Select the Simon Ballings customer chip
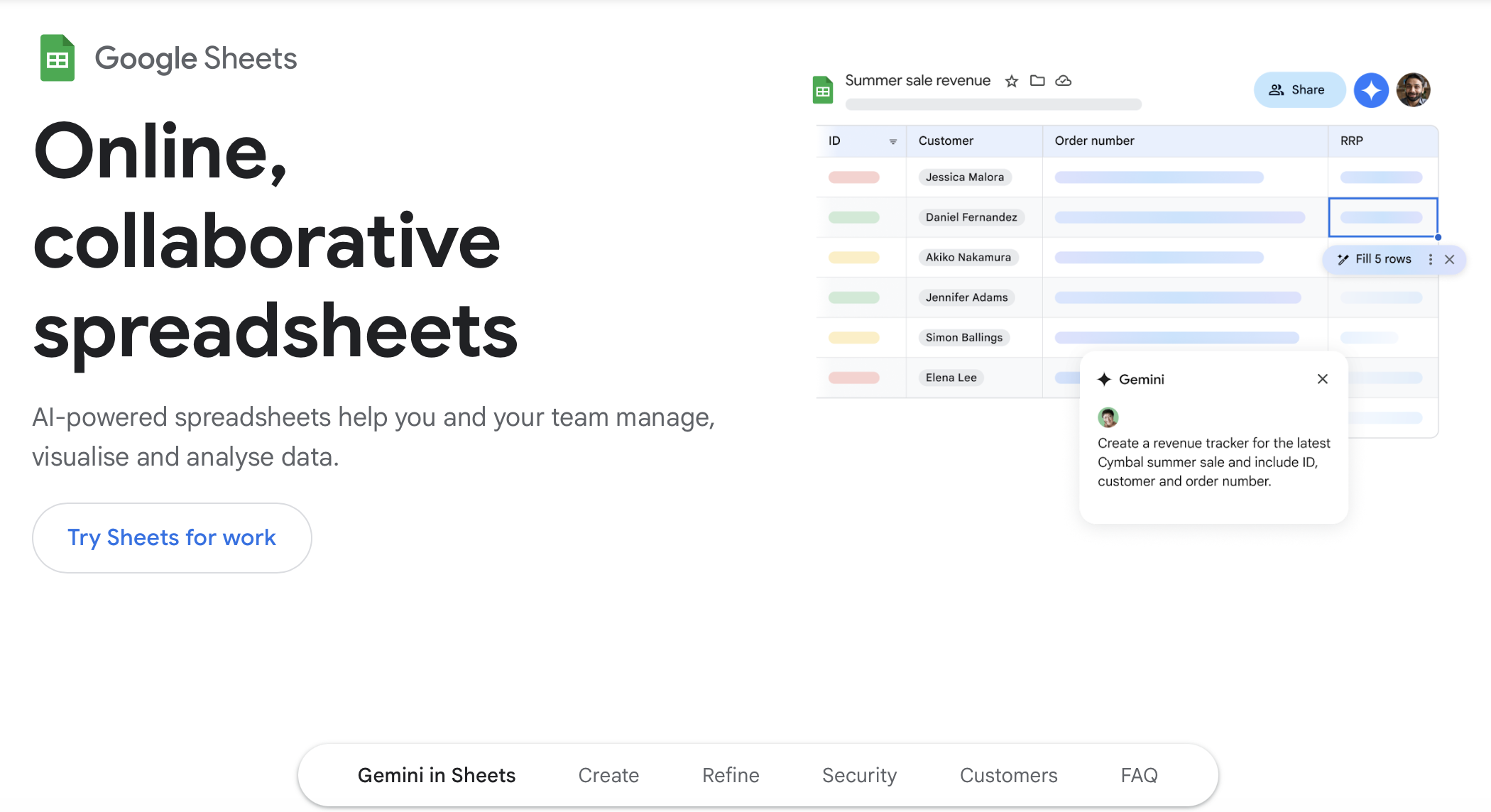 (964, 338)
